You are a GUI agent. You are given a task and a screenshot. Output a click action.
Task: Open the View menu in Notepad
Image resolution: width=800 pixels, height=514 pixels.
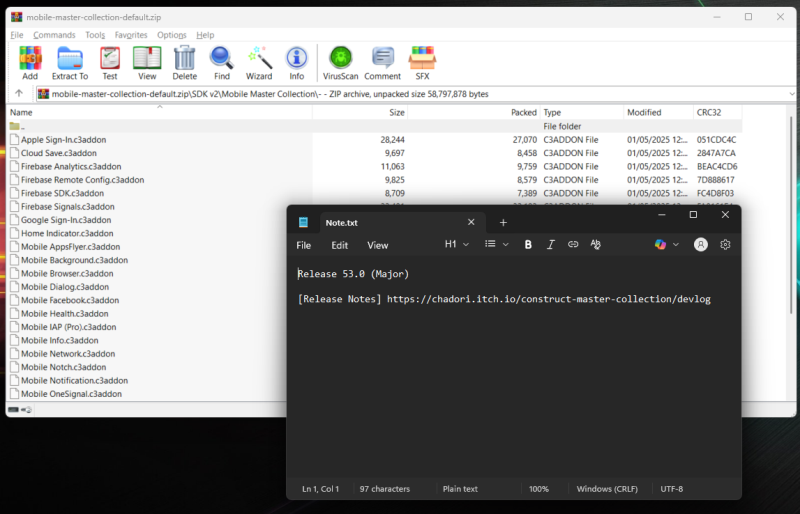(x=378, y=246)
